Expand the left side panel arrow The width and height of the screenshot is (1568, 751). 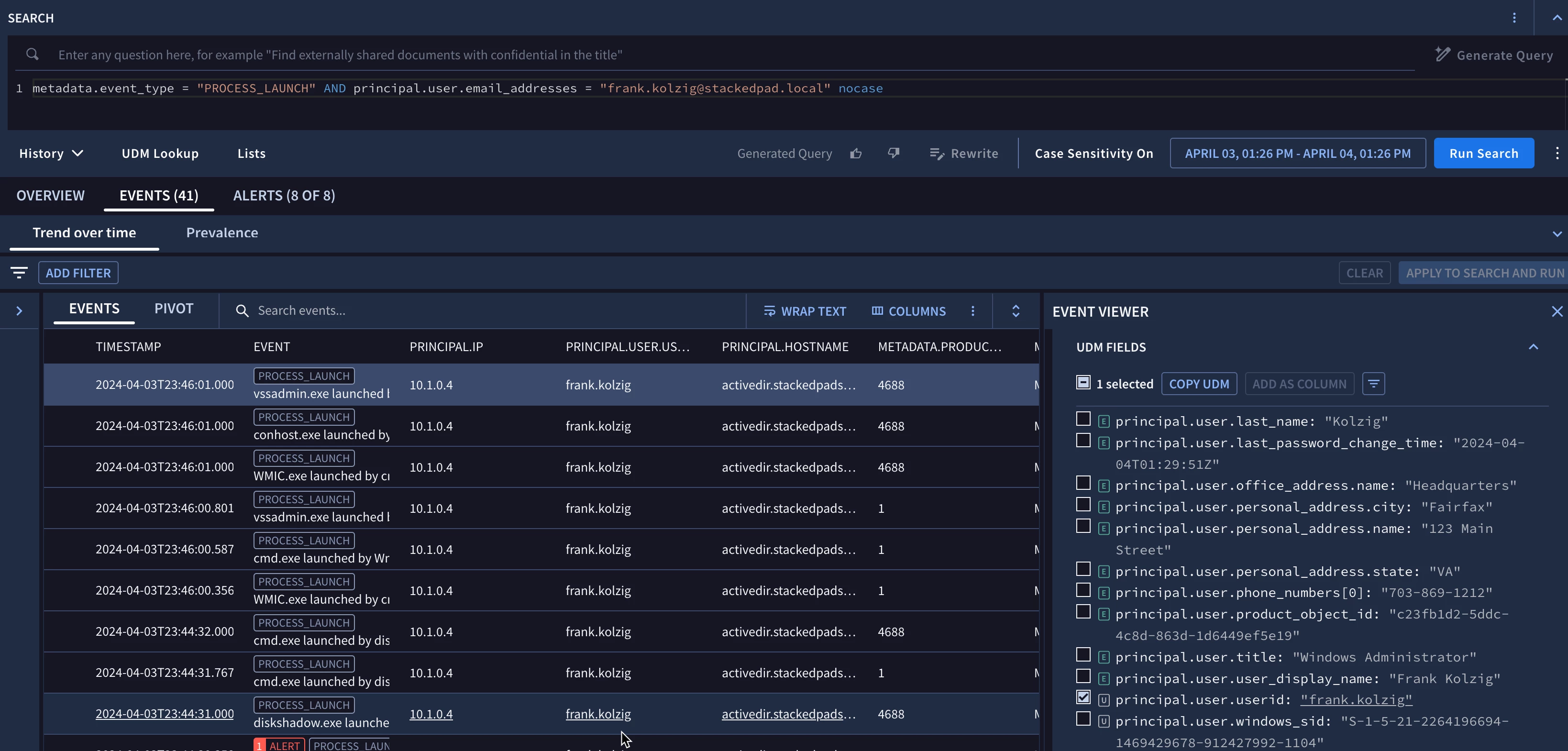coord(20,311)
